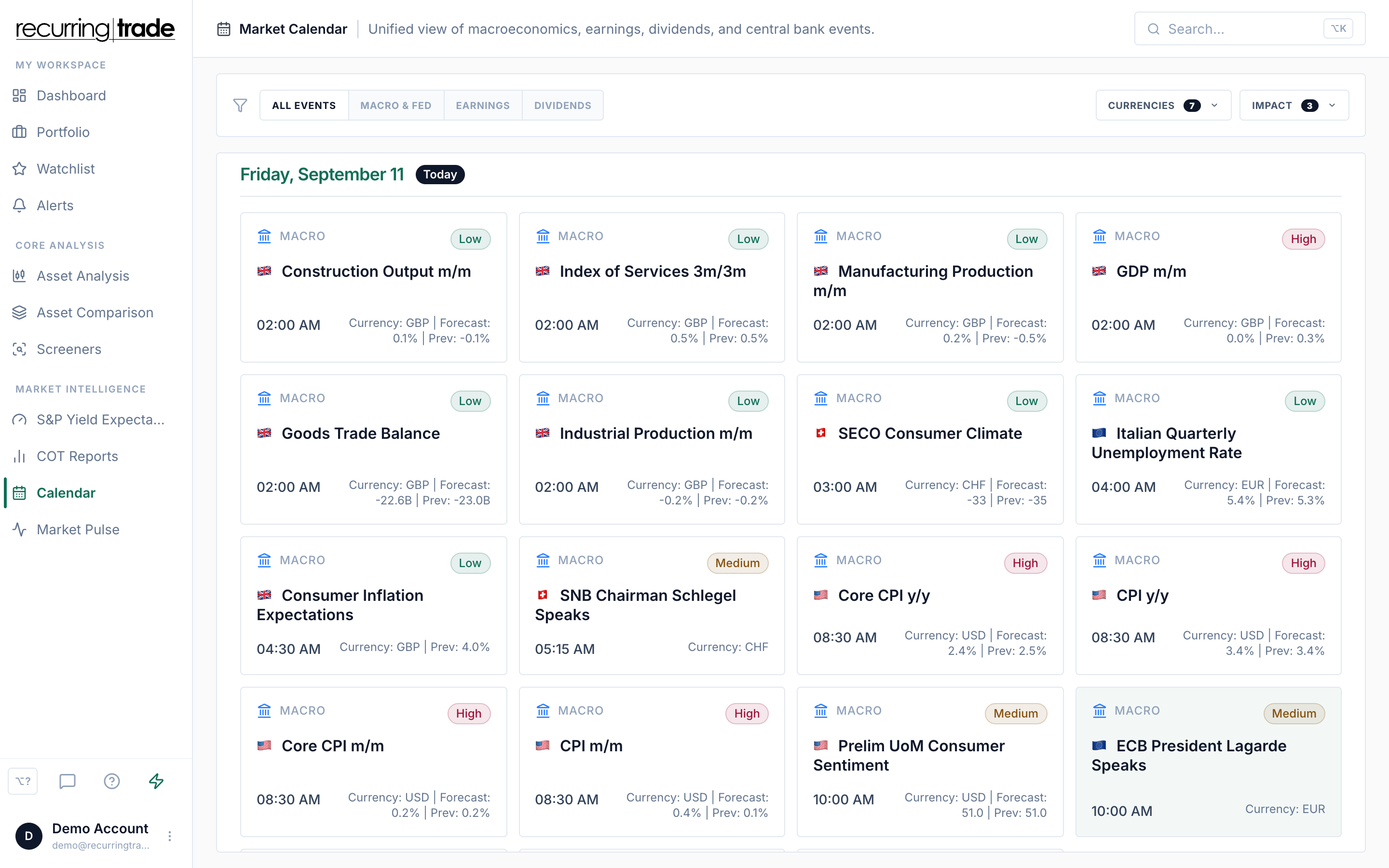Click High badge on CPI m/m card

click(747, 713)
